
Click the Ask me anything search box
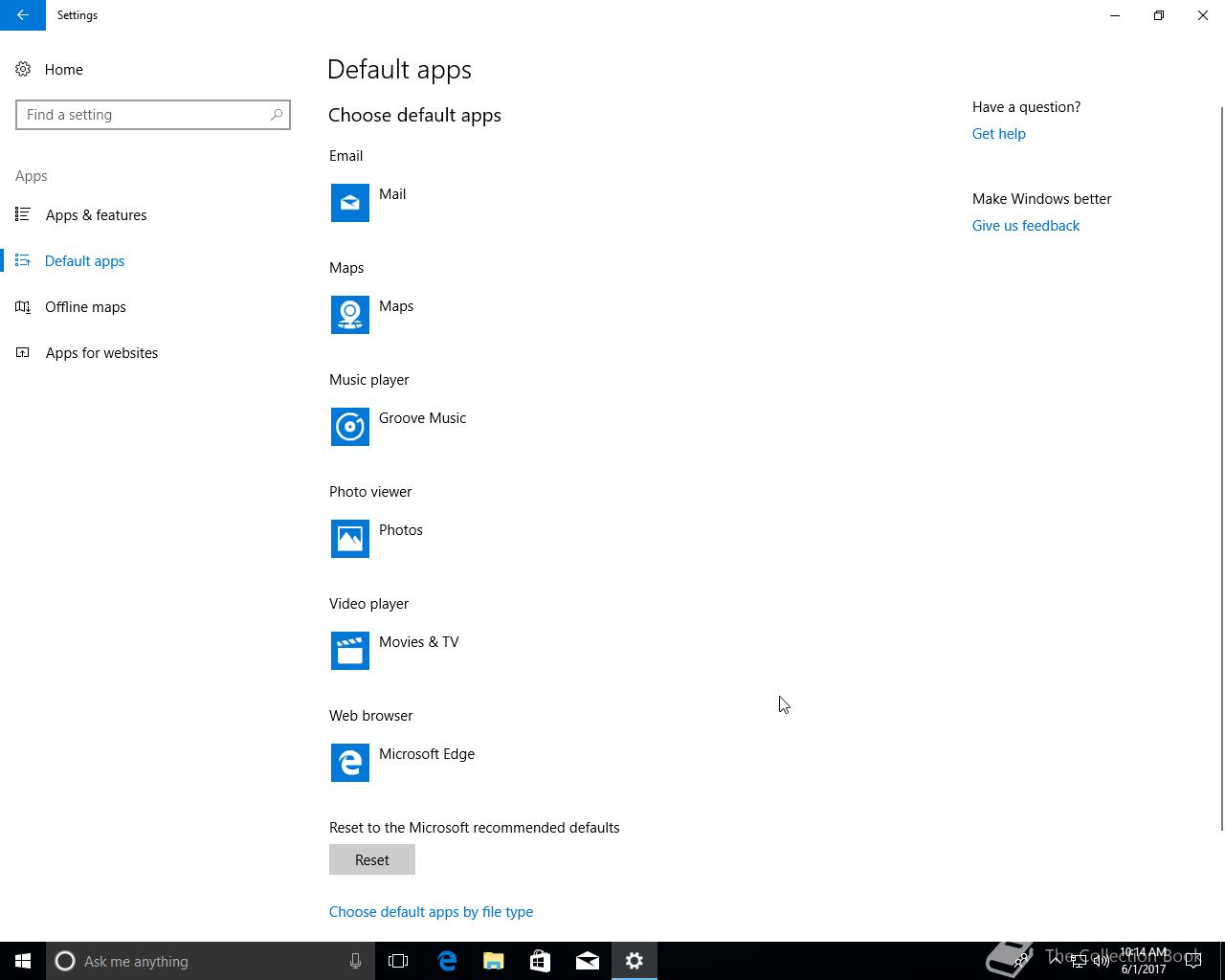click(210, 961)
